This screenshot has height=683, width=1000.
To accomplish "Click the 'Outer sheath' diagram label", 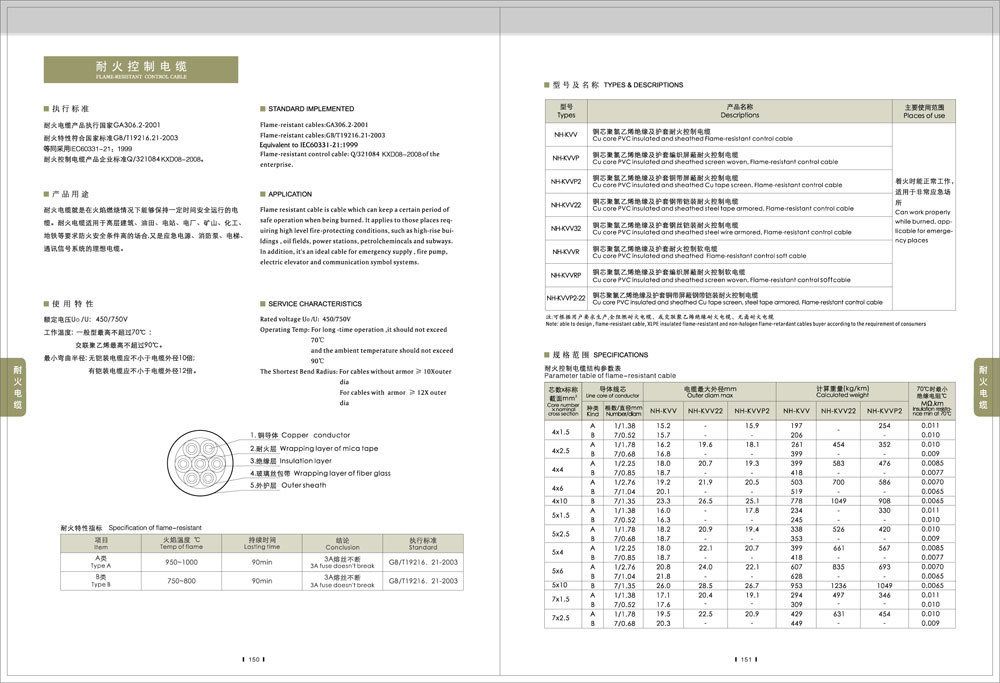I will [304, 485].
